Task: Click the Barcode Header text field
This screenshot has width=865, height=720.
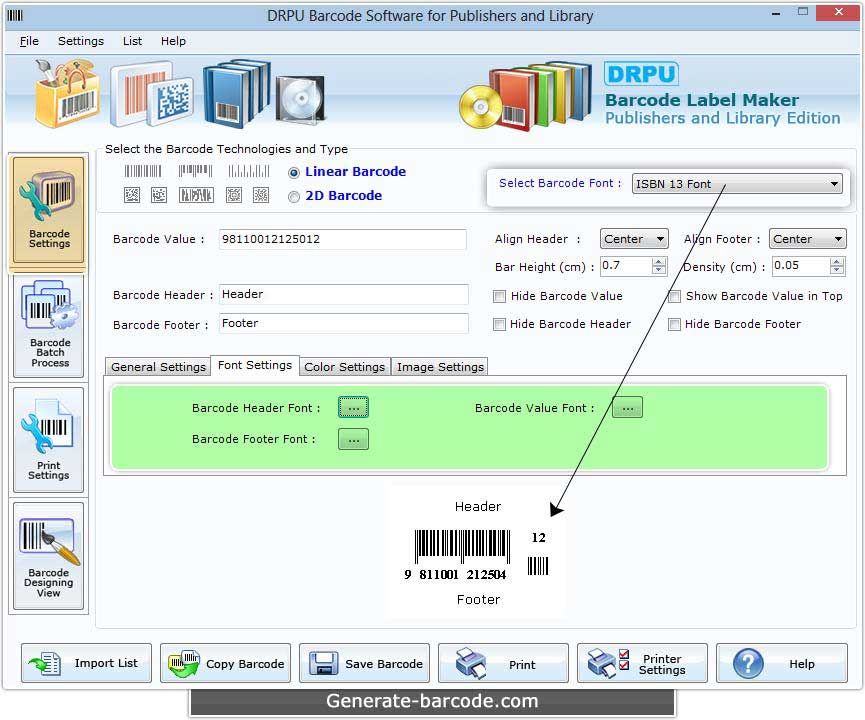Action: point(344,295)
